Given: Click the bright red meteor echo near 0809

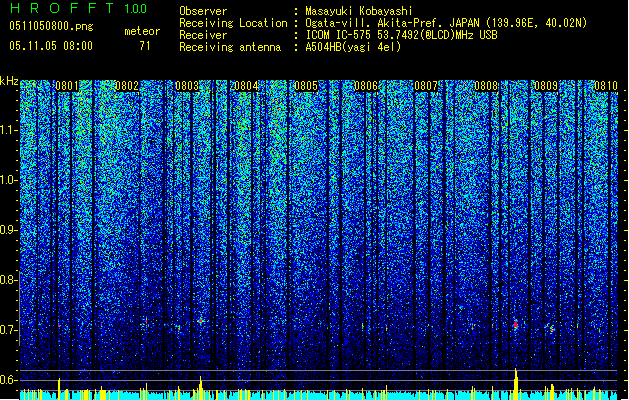Looking at the screenshot, I should coord(516,325).
